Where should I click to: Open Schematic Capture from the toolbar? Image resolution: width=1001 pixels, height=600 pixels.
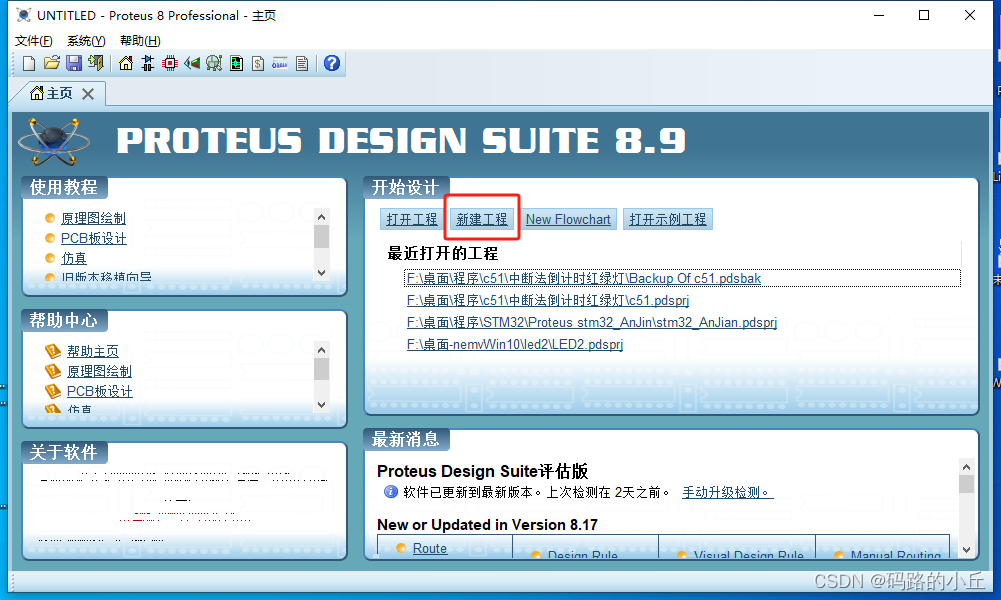pyautogui.click(x=148, y=63)
